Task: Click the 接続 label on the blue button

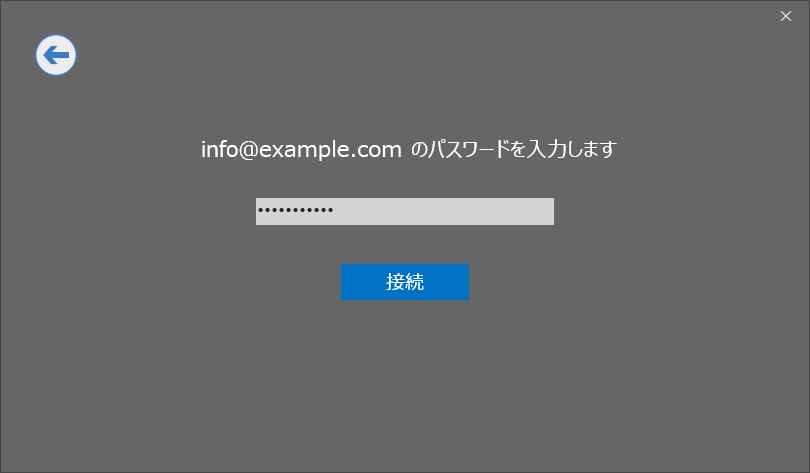Action: coord(404,282)
